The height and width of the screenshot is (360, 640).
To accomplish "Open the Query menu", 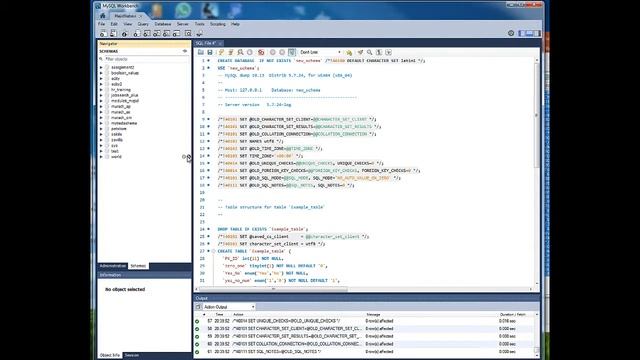I will click(143, 24).
